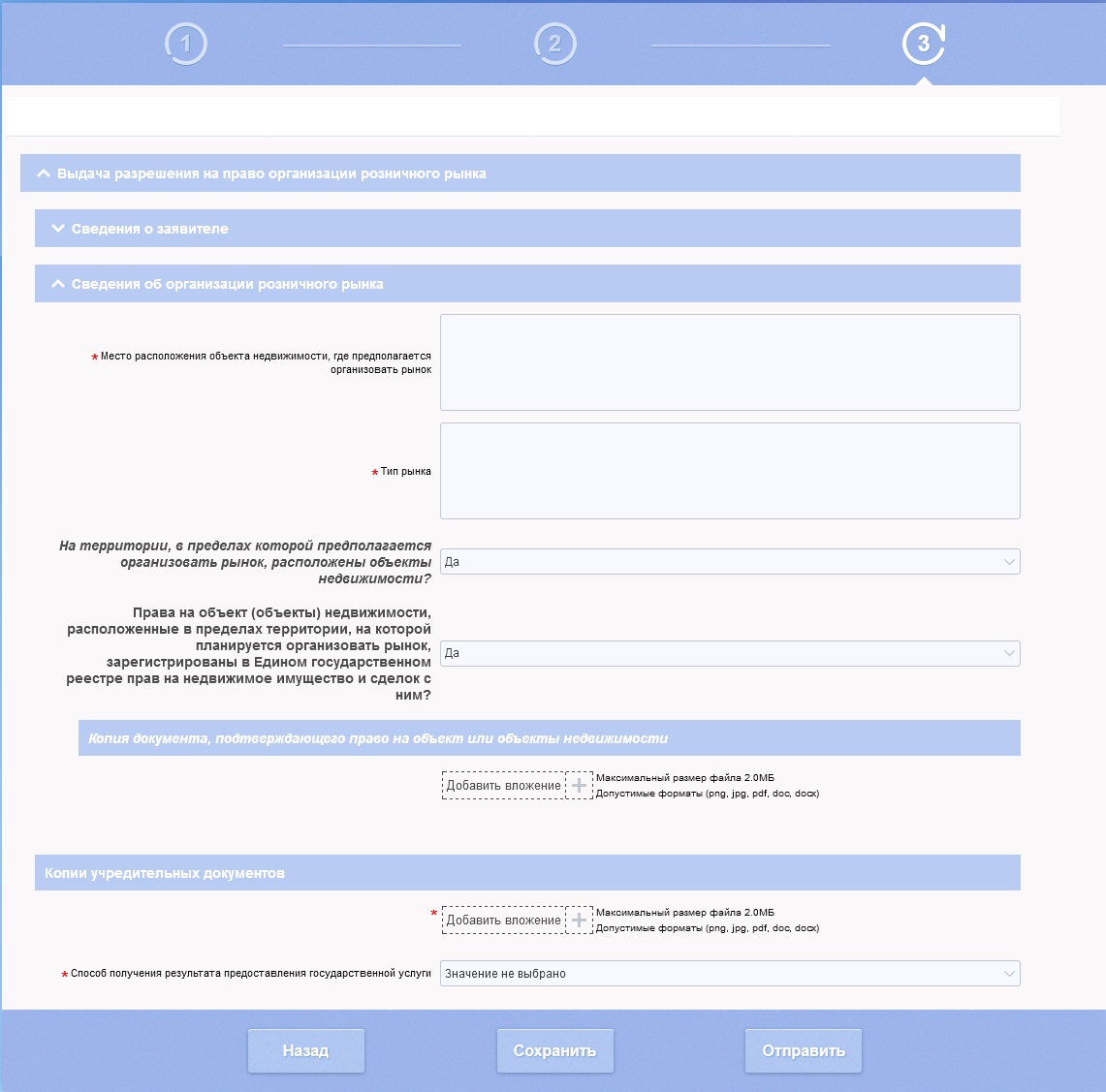Click 'Добавить вложение' for property rights document

coord(503,786)
